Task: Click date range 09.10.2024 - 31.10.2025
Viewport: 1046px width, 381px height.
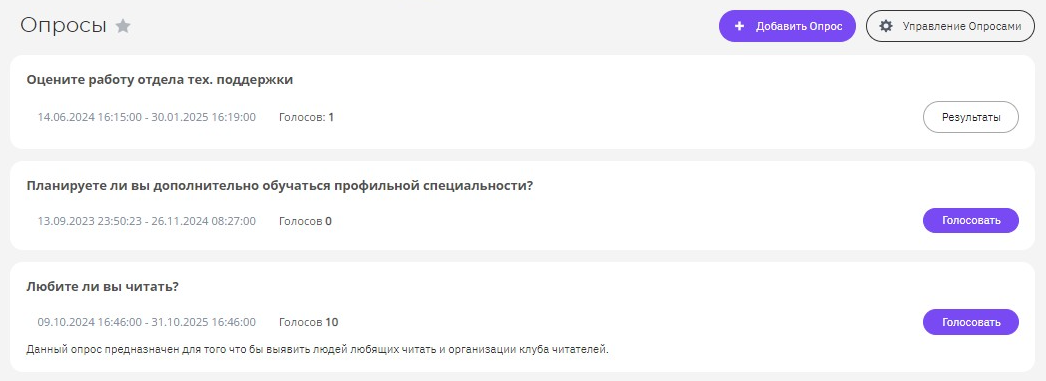Action: (x=146, y=322)
